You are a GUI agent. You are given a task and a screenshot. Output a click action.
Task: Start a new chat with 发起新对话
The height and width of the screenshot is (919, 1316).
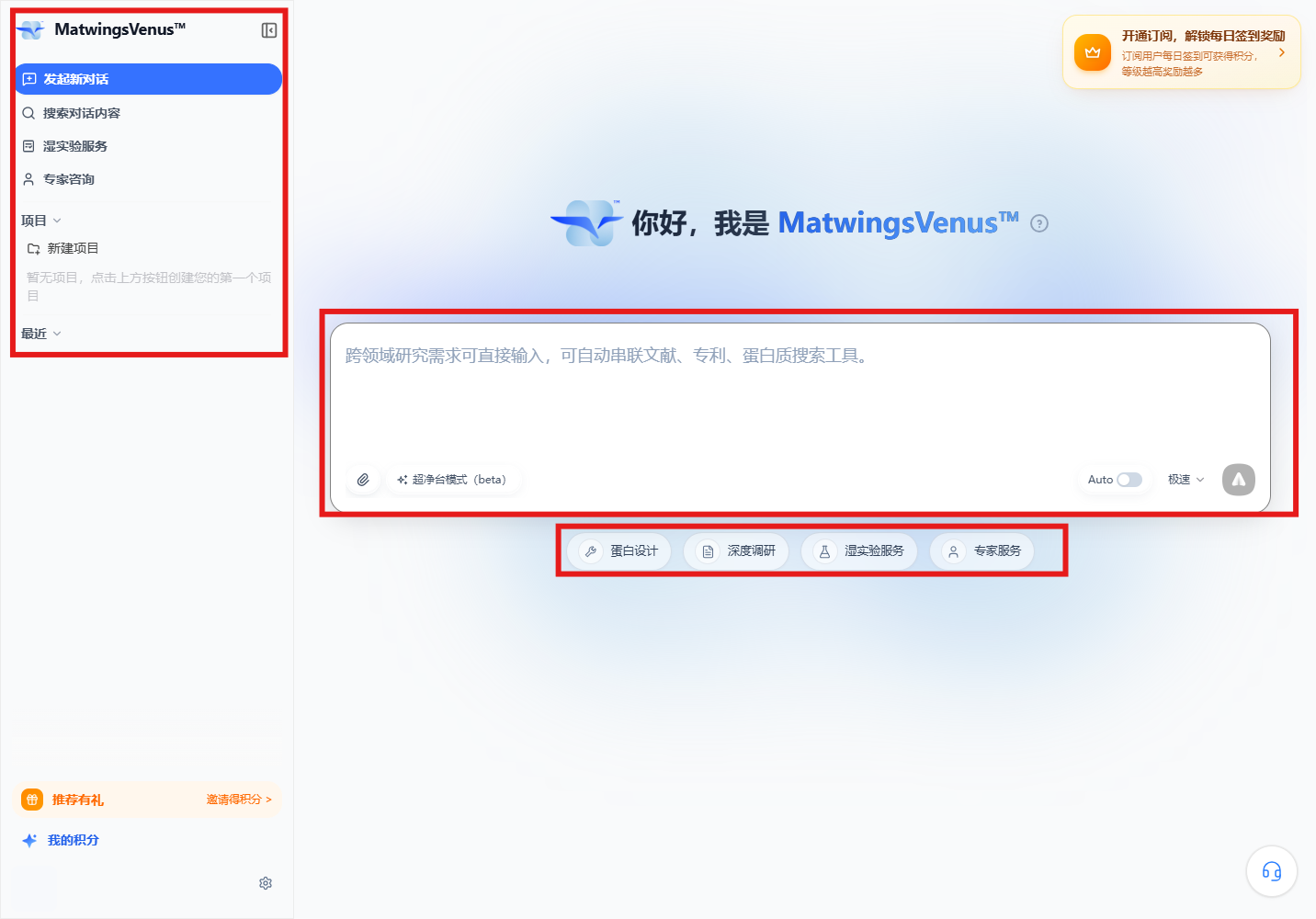tap(149, 79)
